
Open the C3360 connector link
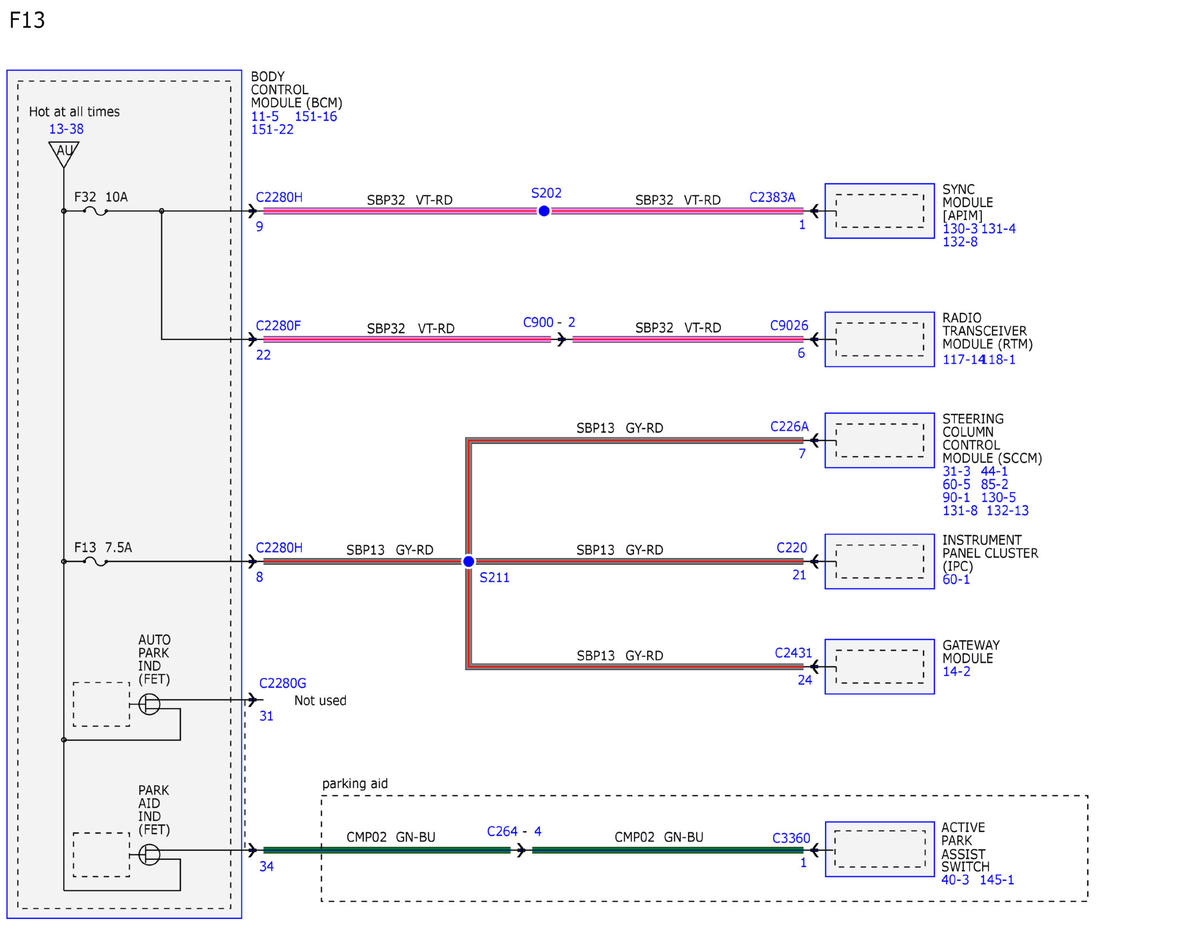[792, 838]
